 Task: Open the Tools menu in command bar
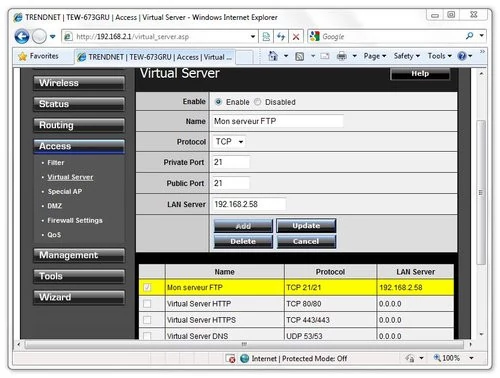click(x=439, y=56)
